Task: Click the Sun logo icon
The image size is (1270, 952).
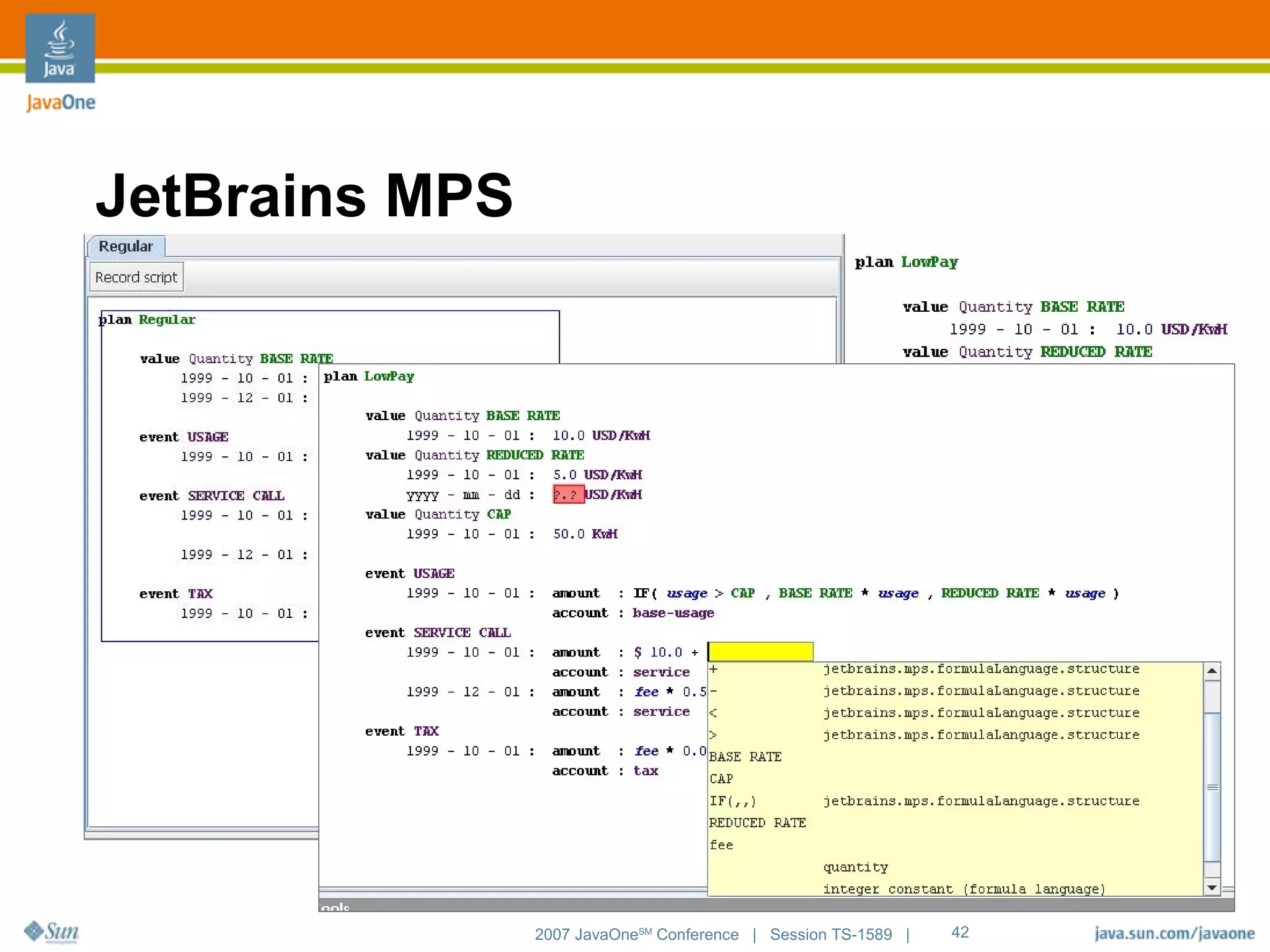Action: point(51,932)
